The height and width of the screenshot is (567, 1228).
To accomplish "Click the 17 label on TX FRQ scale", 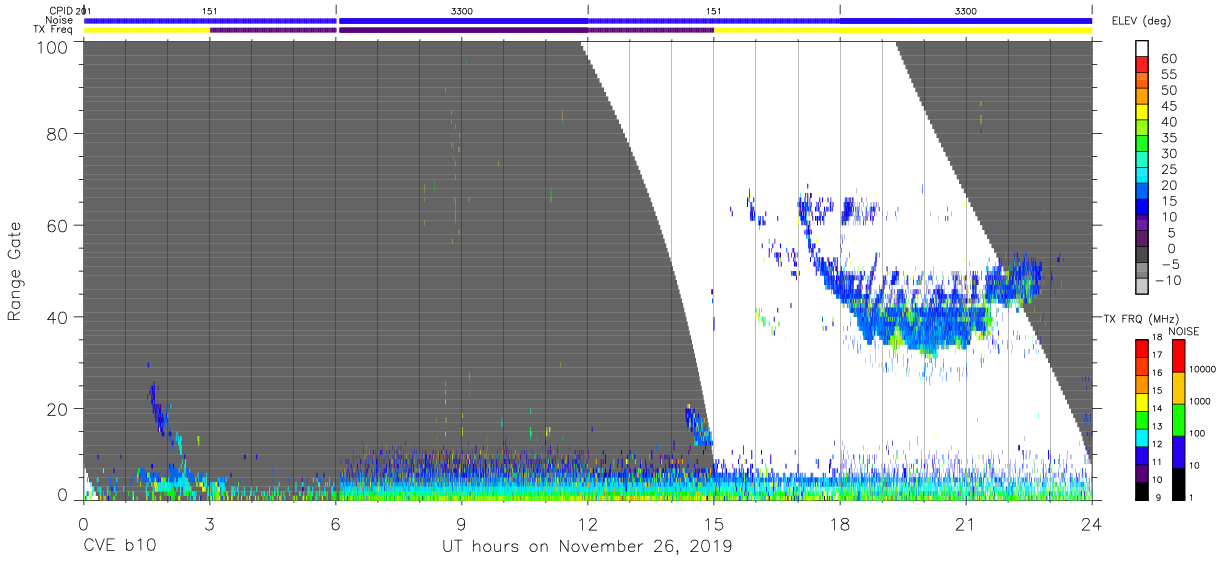I will [1156, 355].
